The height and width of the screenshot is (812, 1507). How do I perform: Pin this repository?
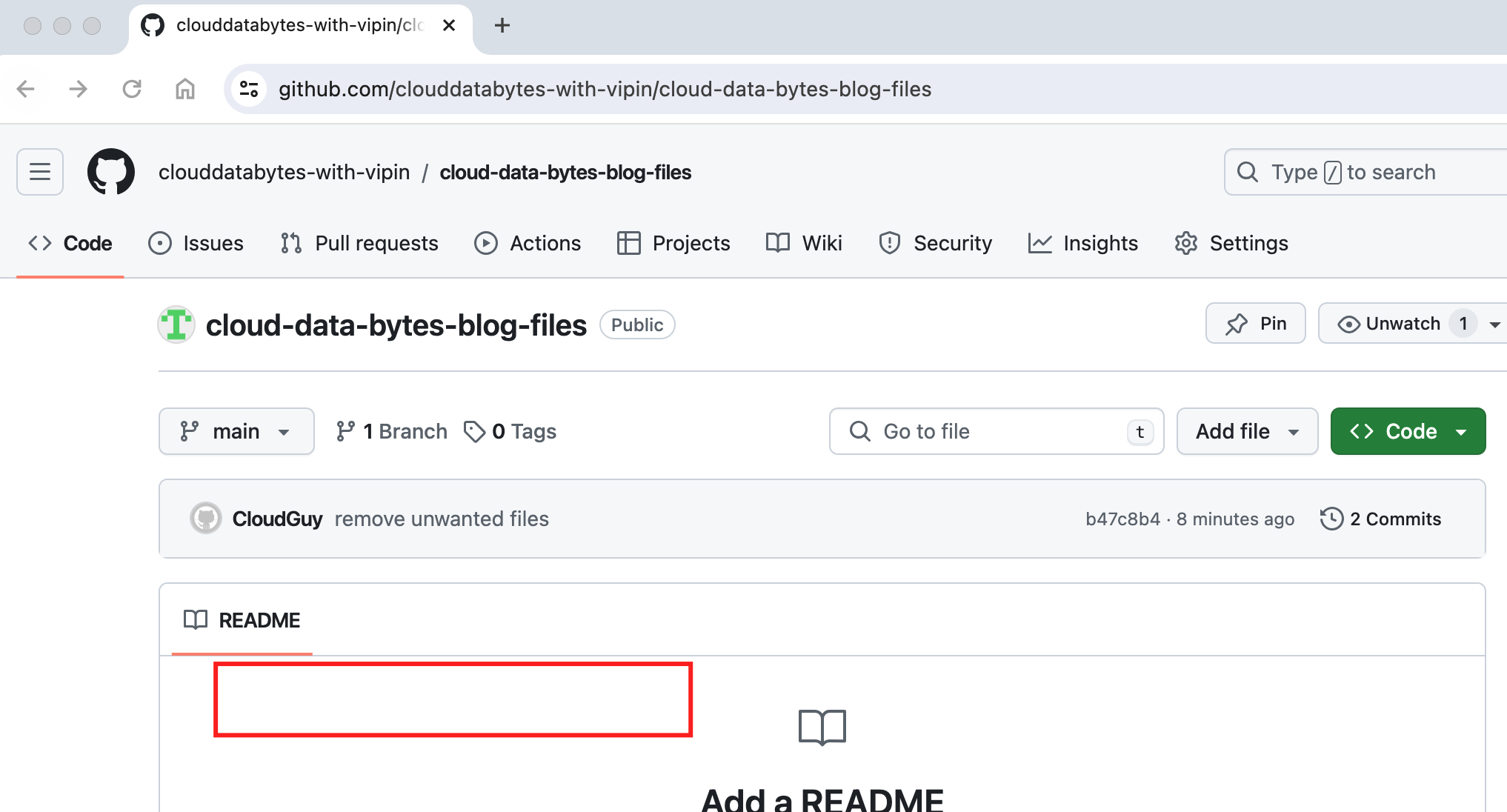coord(1256,324)
